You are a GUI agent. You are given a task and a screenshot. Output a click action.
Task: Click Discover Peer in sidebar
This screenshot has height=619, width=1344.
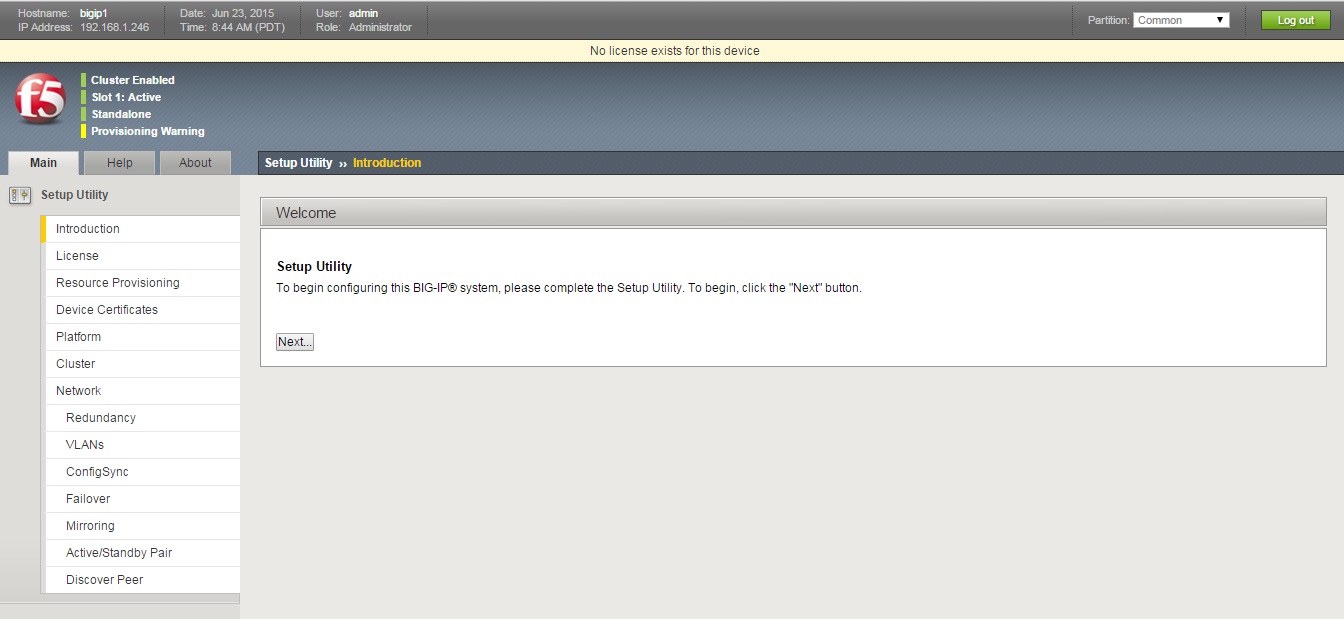[104, 580]
